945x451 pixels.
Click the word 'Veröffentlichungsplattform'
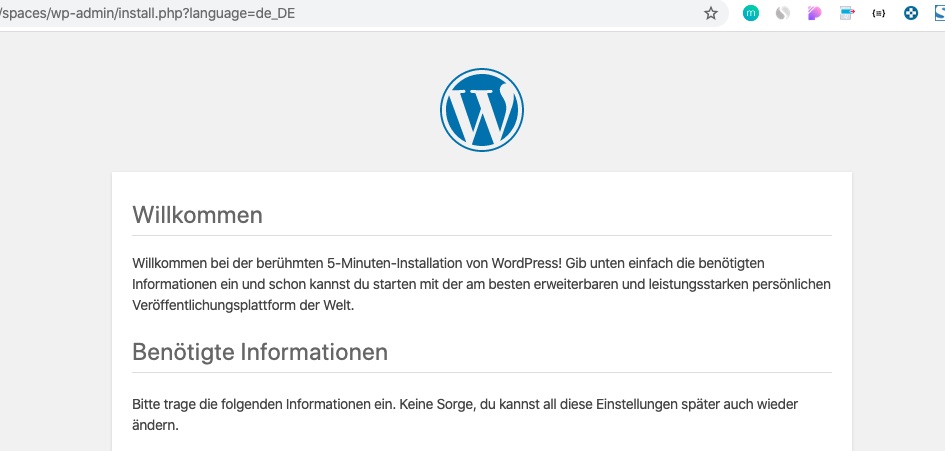214,305
